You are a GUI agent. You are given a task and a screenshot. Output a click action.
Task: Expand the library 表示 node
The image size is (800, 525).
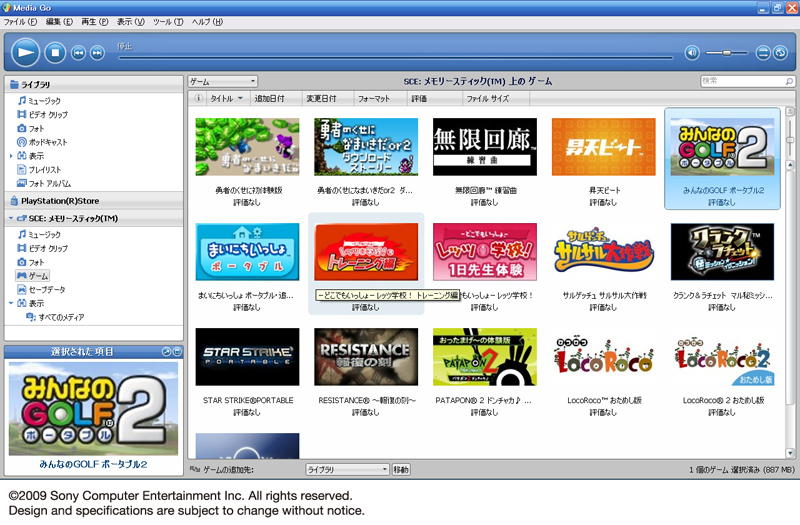point(11,156)
